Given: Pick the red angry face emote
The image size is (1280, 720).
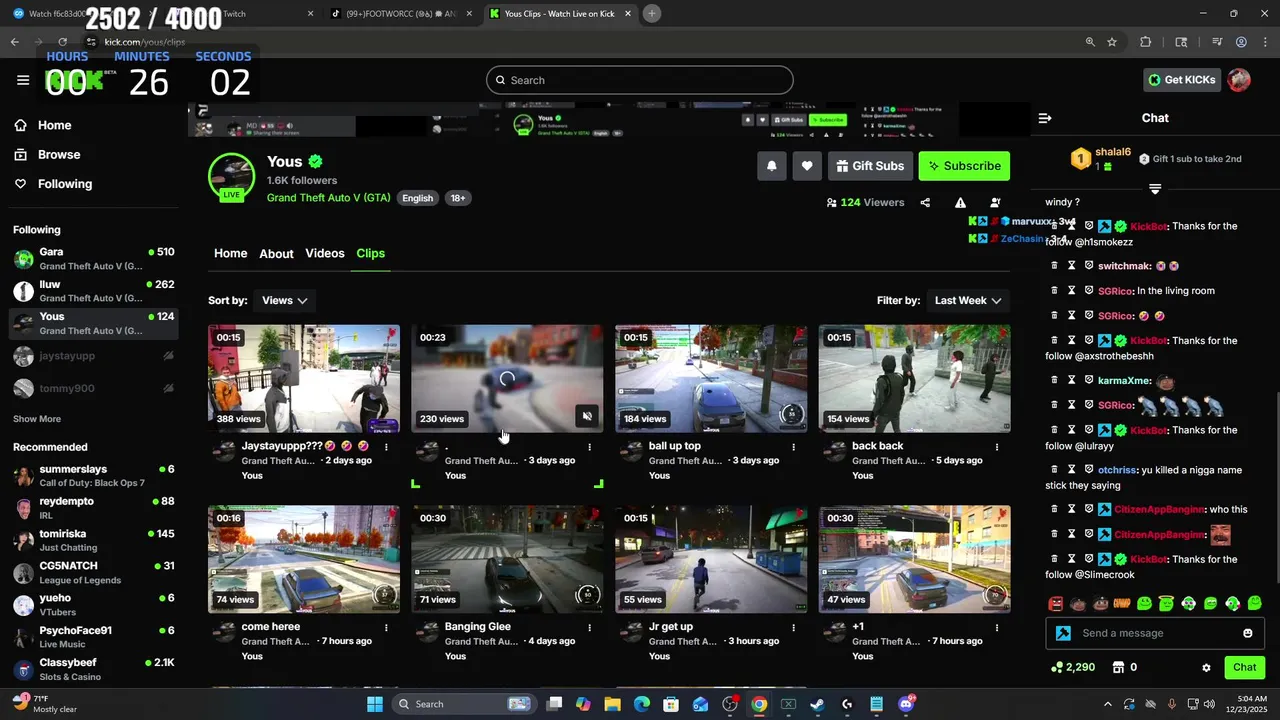Looking at the screenshot, I should [1055, 603].
